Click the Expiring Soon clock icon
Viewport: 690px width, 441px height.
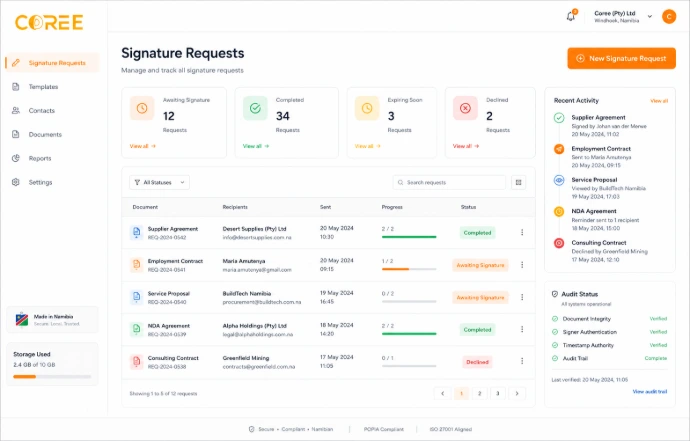tap(367, 108)
